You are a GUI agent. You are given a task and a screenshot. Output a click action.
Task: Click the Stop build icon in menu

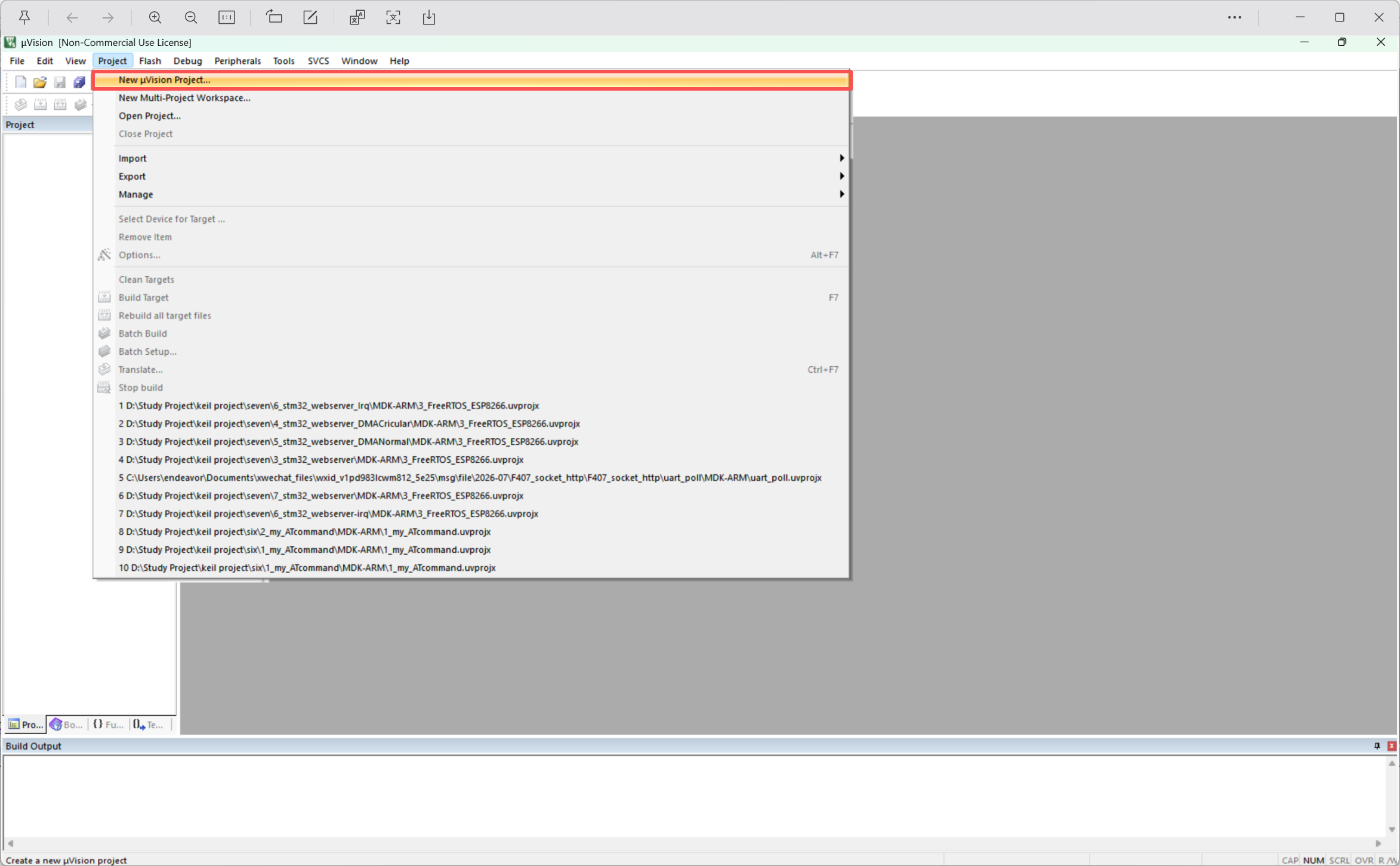[x=104, y=388]
